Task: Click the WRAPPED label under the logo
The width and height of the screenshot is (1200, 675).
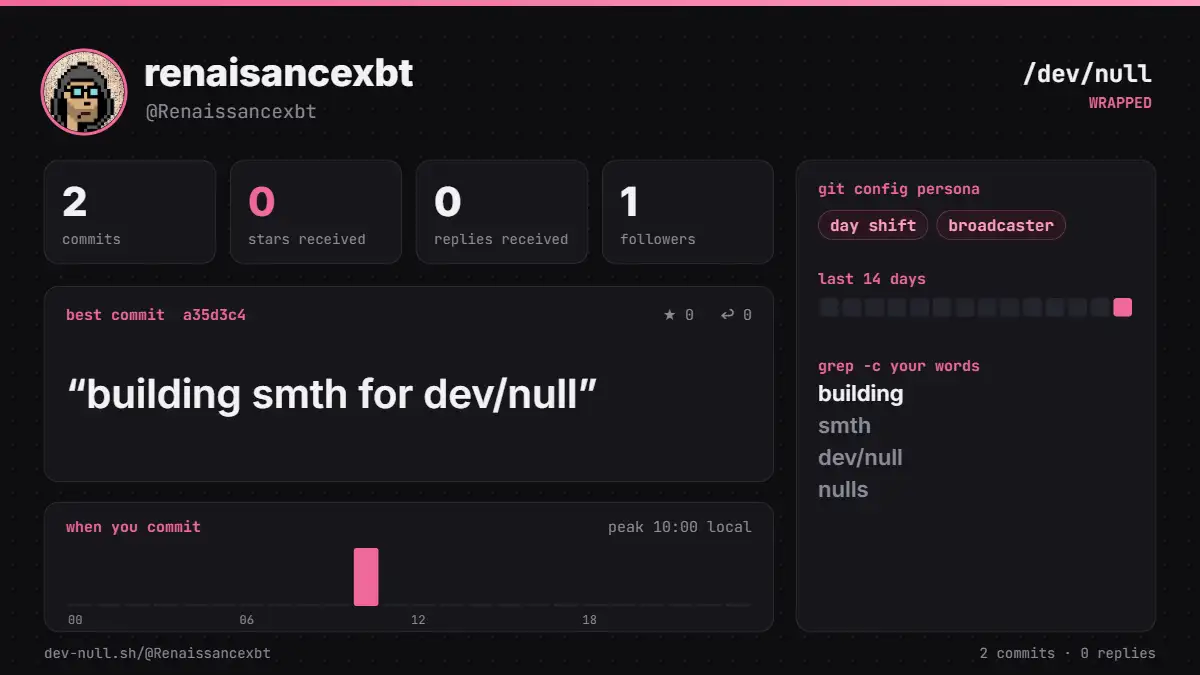Action: pos(1120,103)
